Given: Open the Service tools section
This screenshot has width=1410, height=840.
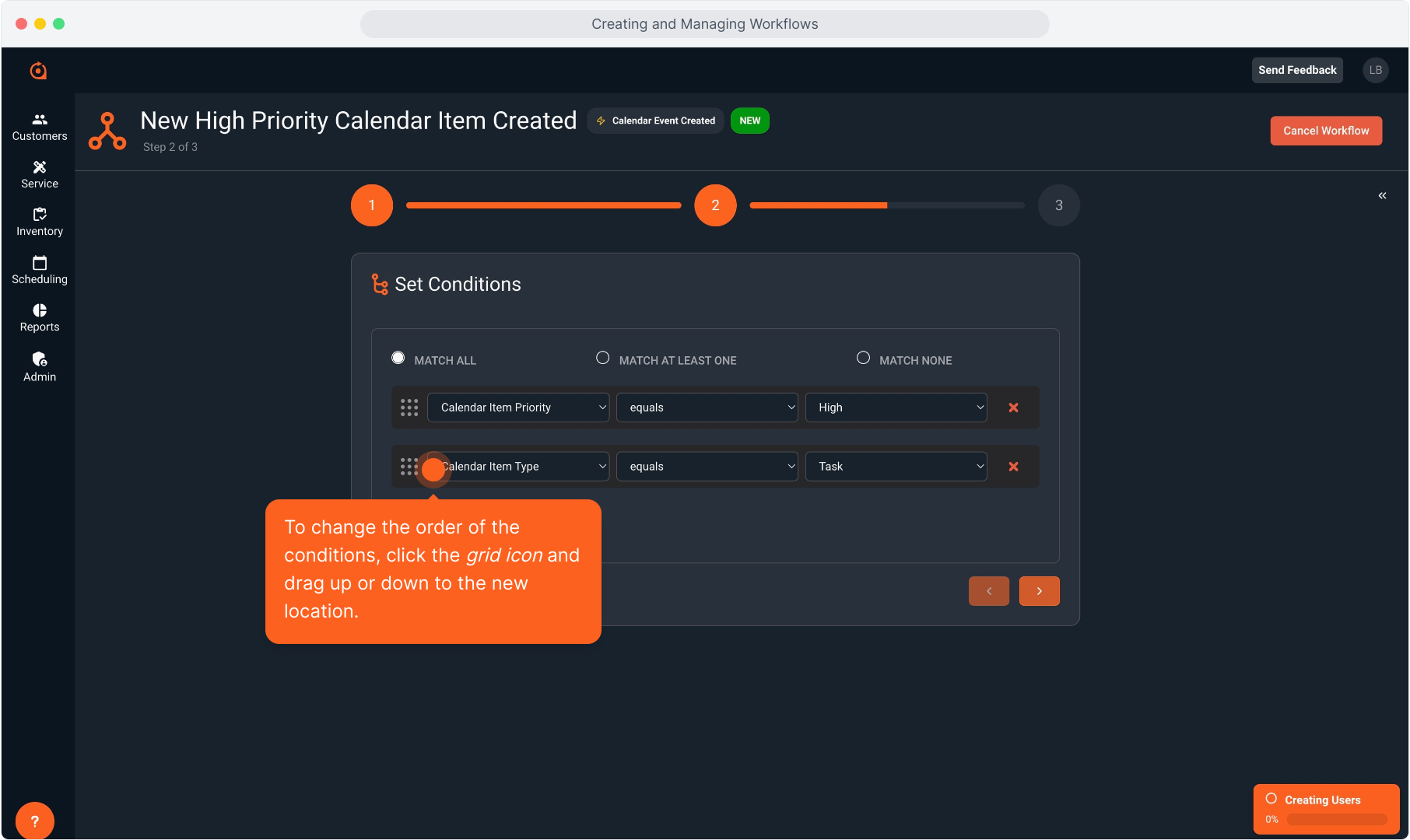Looking at the screenshot, I should tap(39, 174).
